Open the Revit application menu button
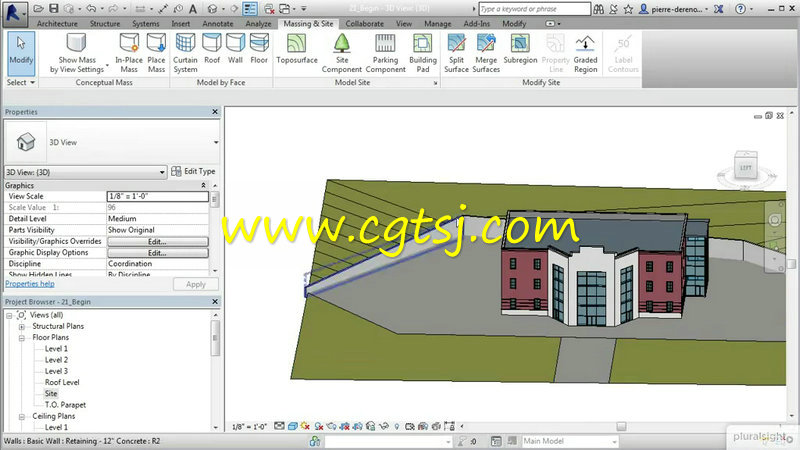 (14, 13)
